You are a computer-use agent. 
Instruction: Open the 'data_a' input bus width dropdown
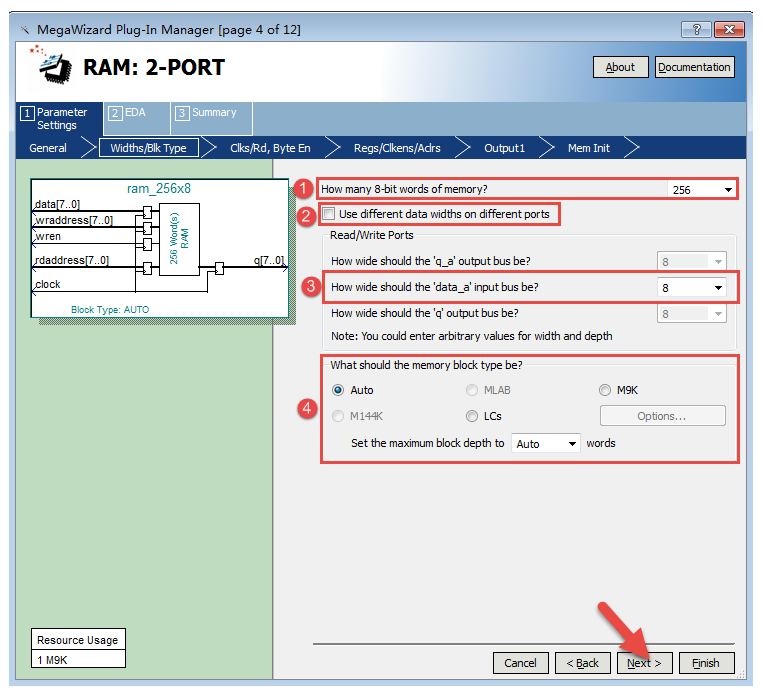point(691,287)
